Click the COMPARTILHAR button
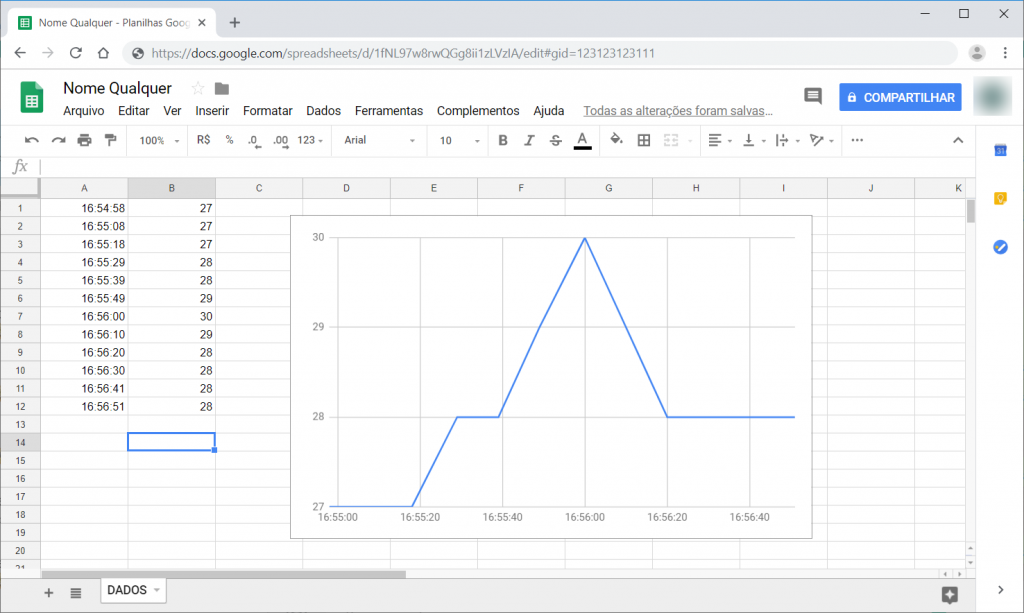 click(900, 97)
